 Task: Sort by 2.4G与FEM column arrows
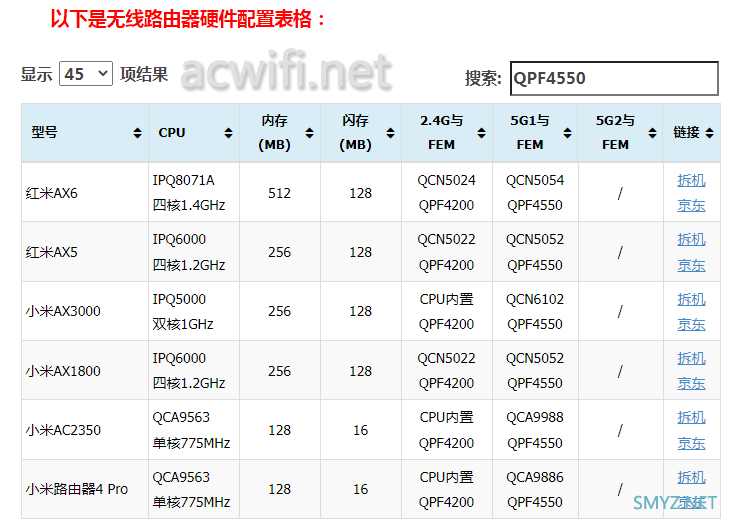click(482, 133)
